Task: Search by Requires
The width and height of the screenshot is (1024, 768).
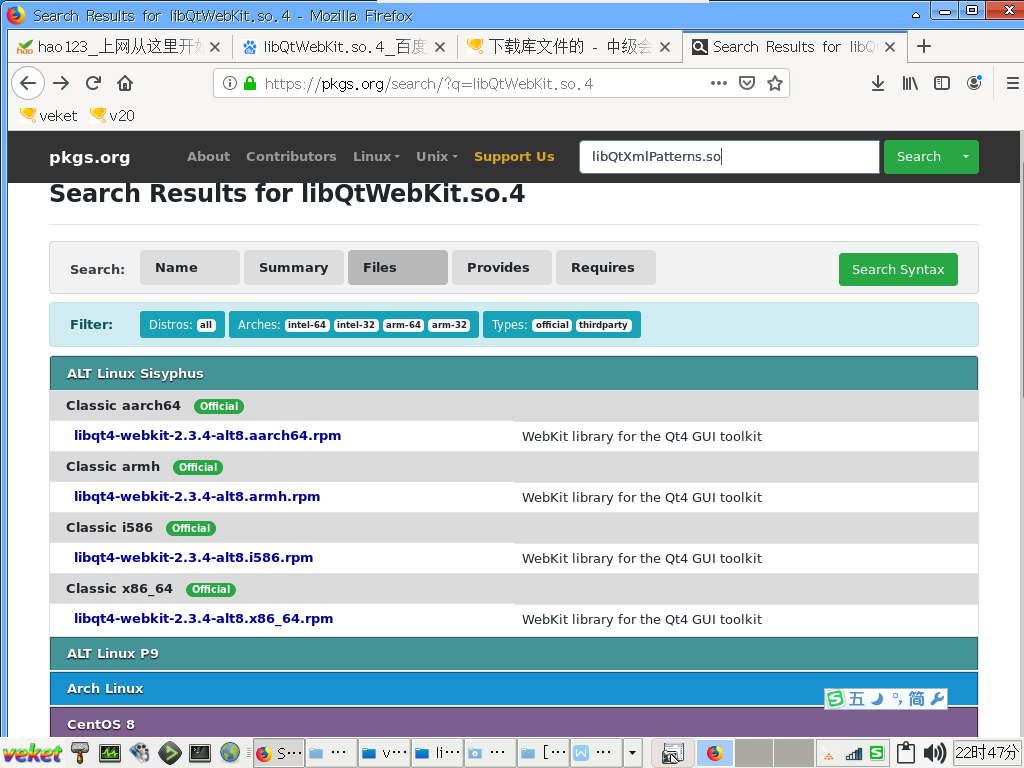Action: tap(605, 268)
